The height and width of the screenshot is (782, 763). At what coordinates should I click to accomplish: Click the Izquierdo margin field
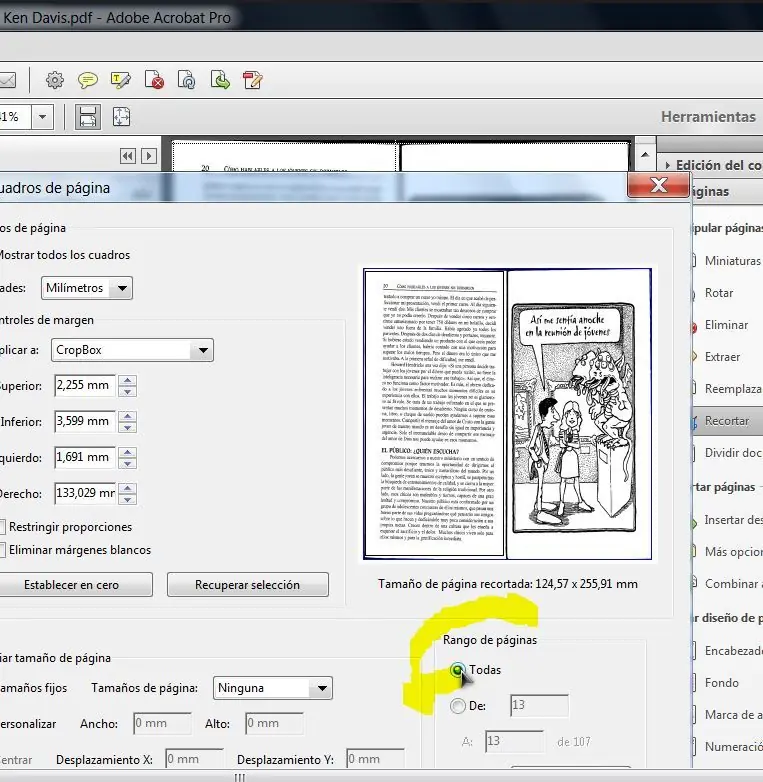click(85, 457)
